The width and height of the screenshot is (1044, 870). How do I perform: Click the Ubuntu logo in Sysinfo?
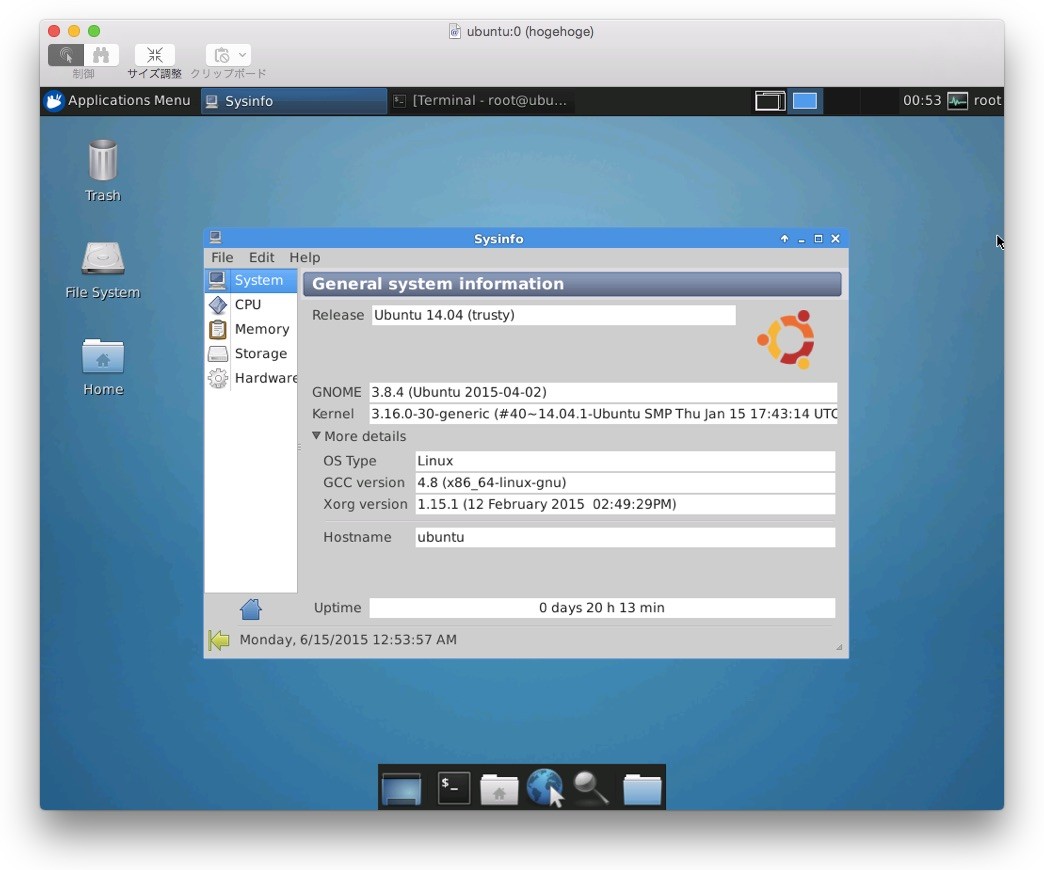[787, 339]
